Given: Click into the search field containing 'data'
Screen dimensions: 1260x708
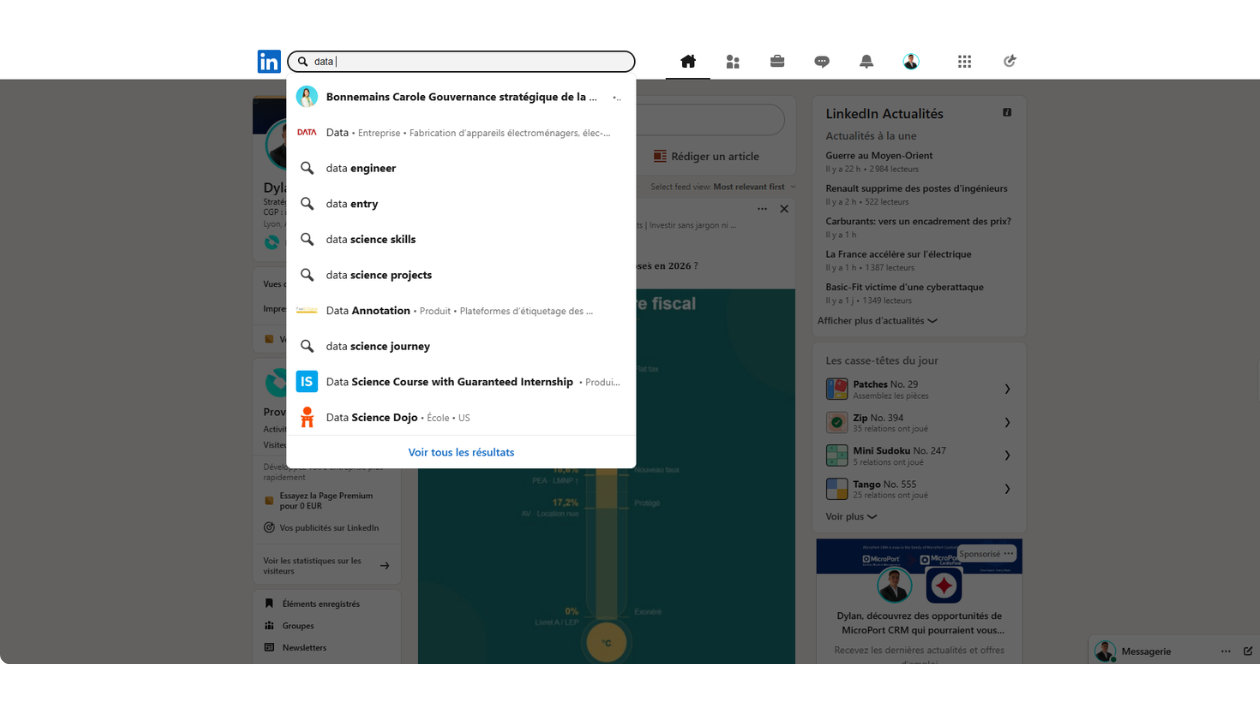Looking at the screenshot, I should pyautogui.click(x=461, y=61).
